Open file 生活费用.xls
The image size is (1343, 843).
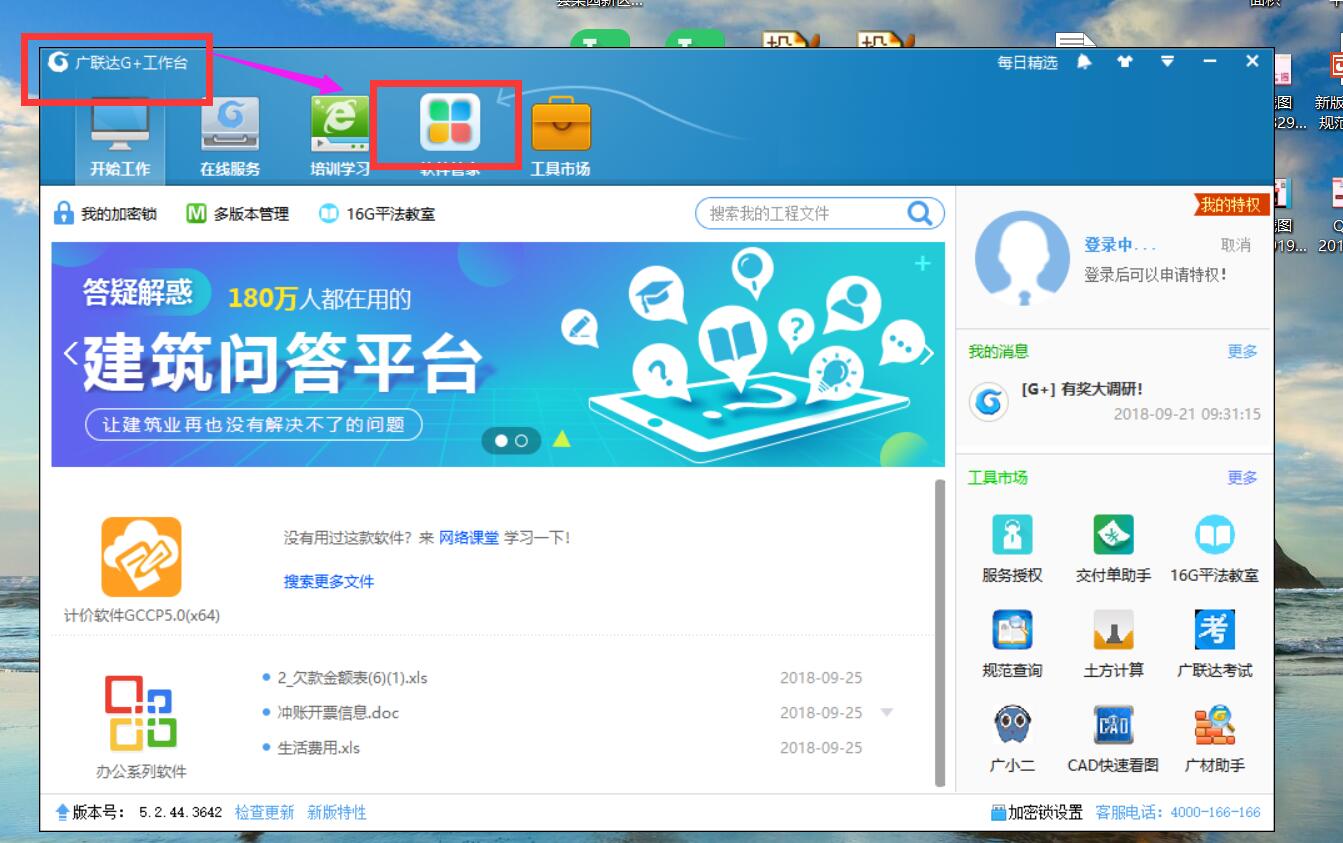point(318,748)
